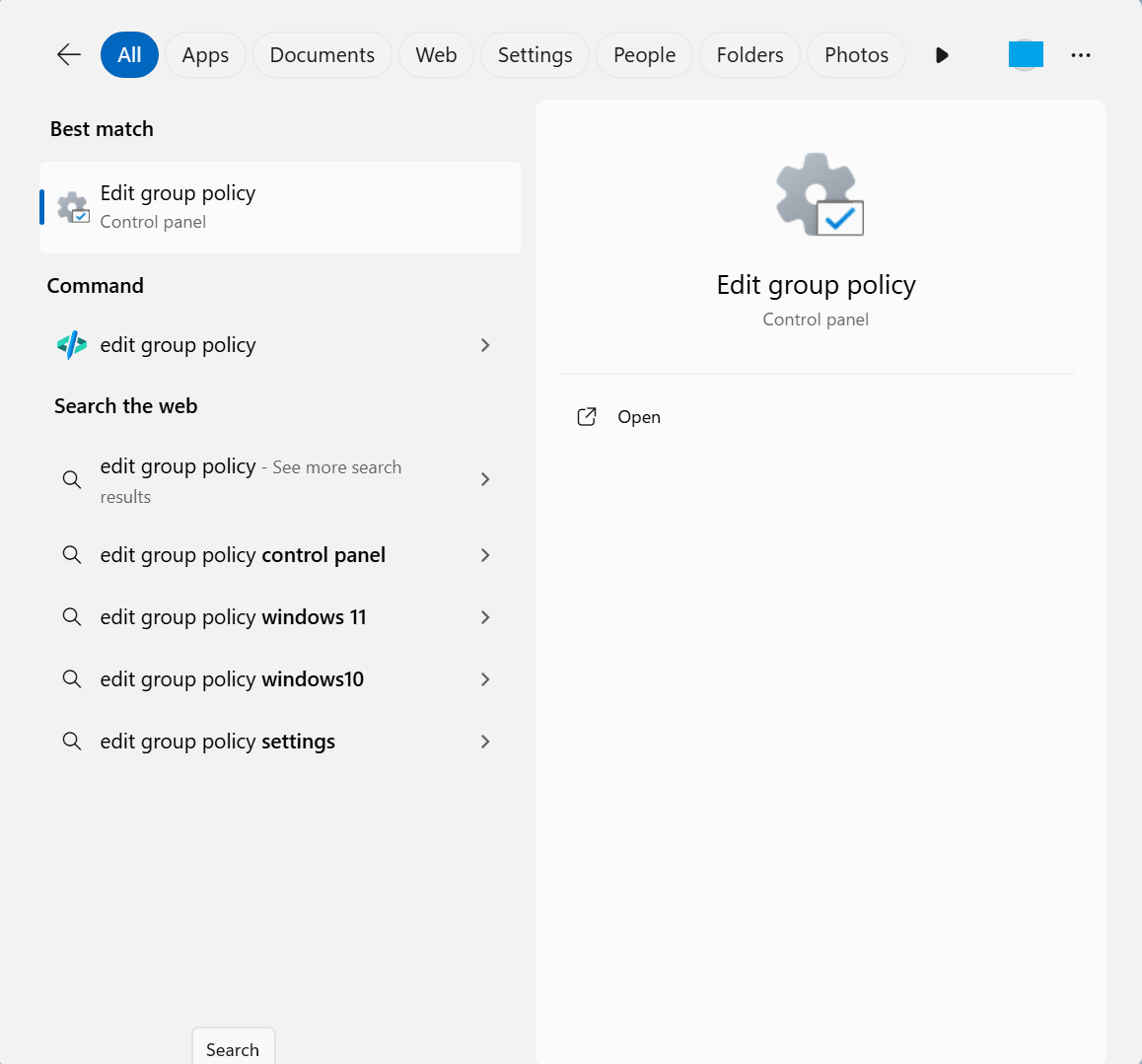Click magnifier icon beside windows 11 suggestion
The width and height of the screenshot is (1142, 1064).
[x=71, y=617]
